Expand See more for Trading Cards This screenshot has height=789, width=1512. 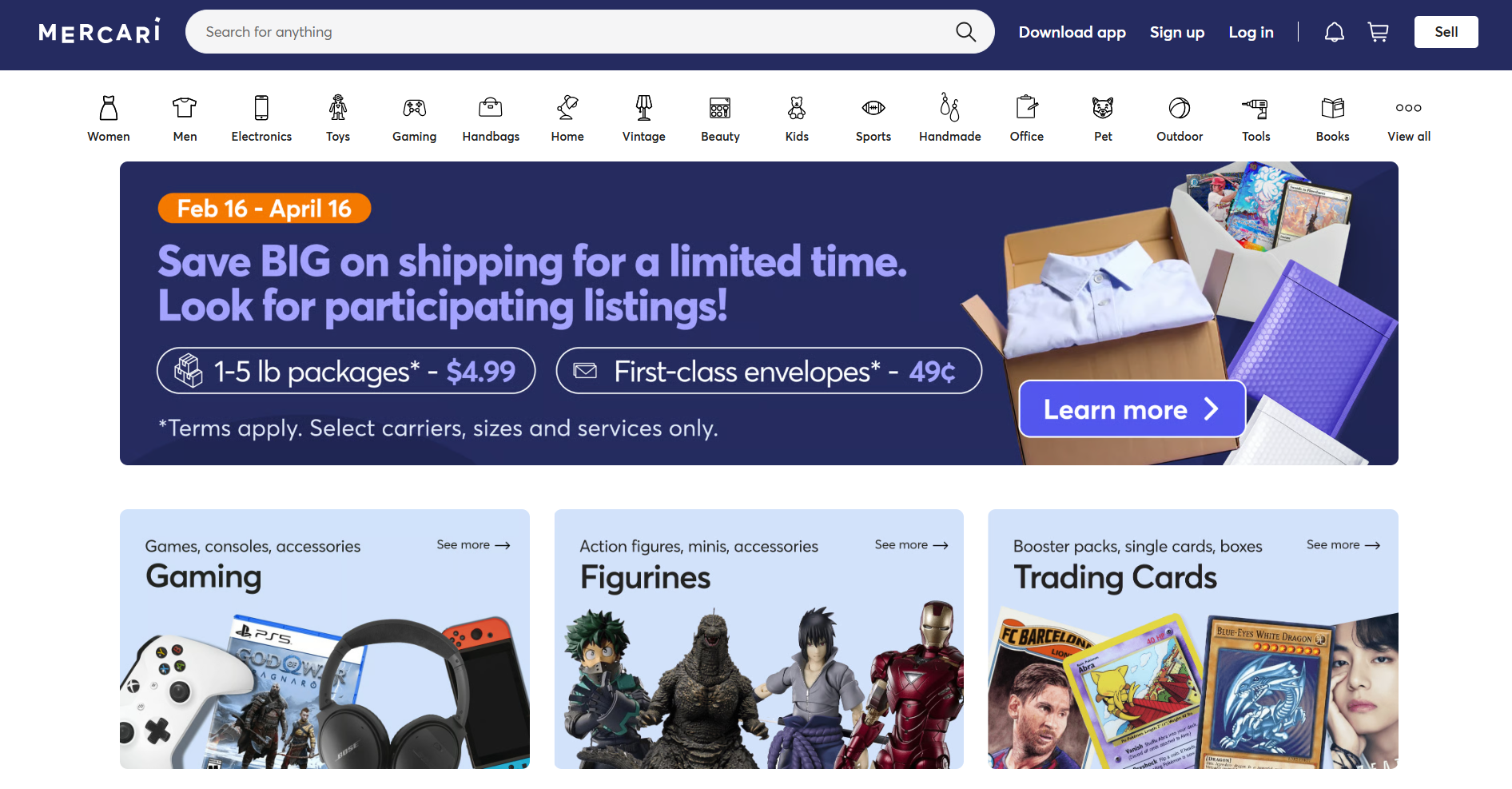[x=1343, y=544]
